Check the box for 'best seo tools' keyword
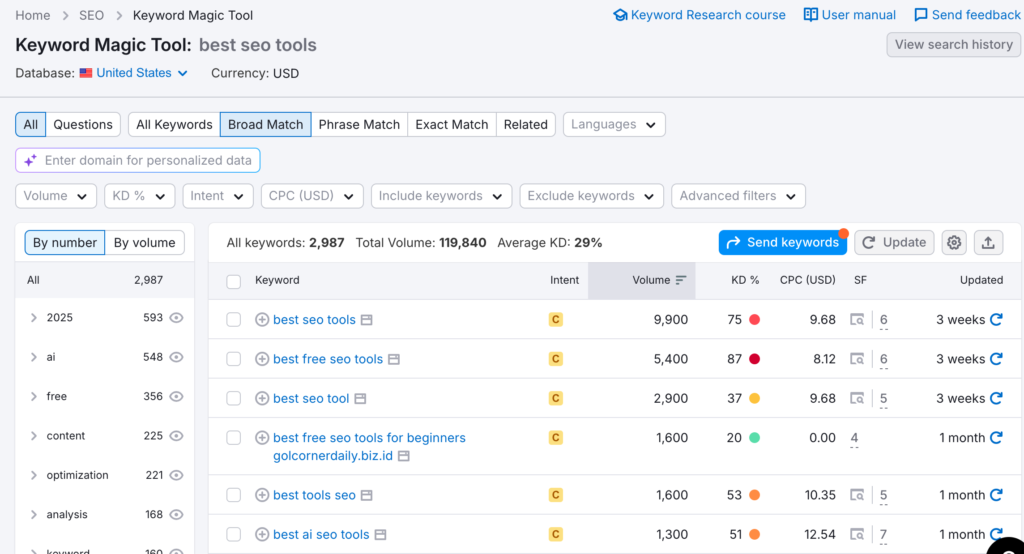Image resolution: width=1024 pixels, height=554 pixels. pos(234,320)
